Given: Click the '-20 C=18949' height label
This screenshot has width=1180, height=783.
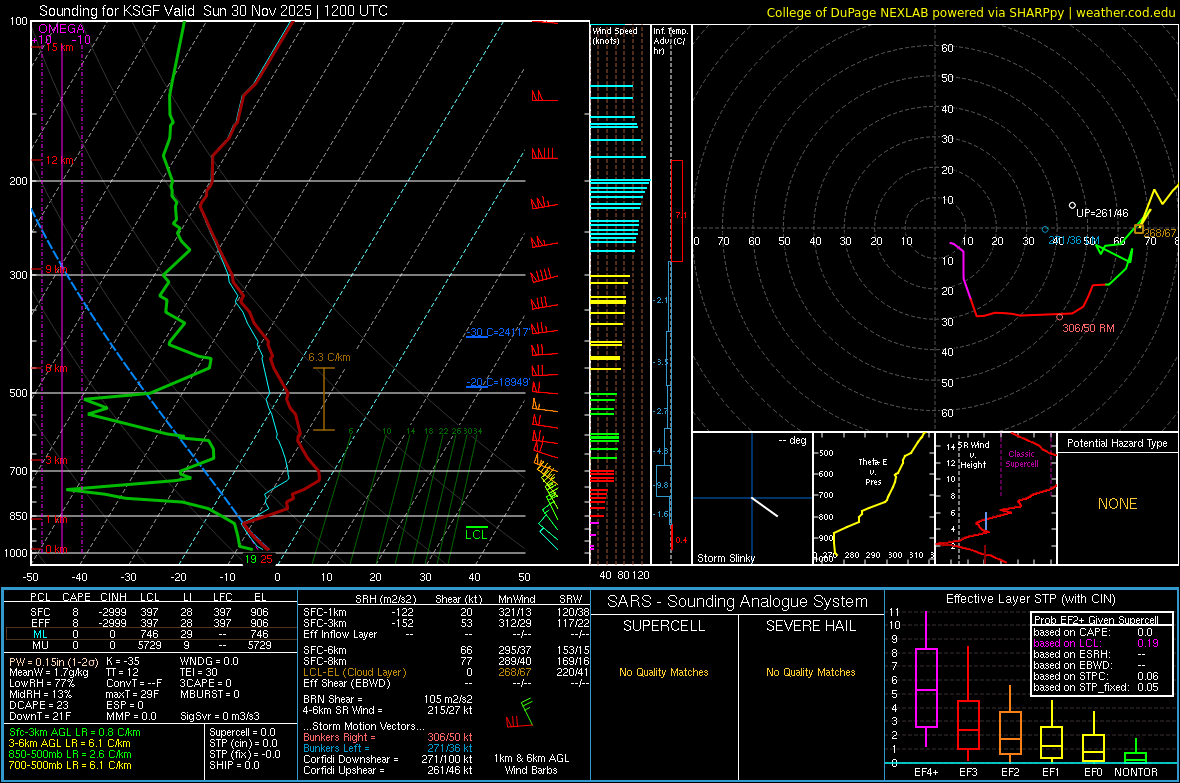Looking at the screenshot, I should pyautogui.click(x=497, y=382).
